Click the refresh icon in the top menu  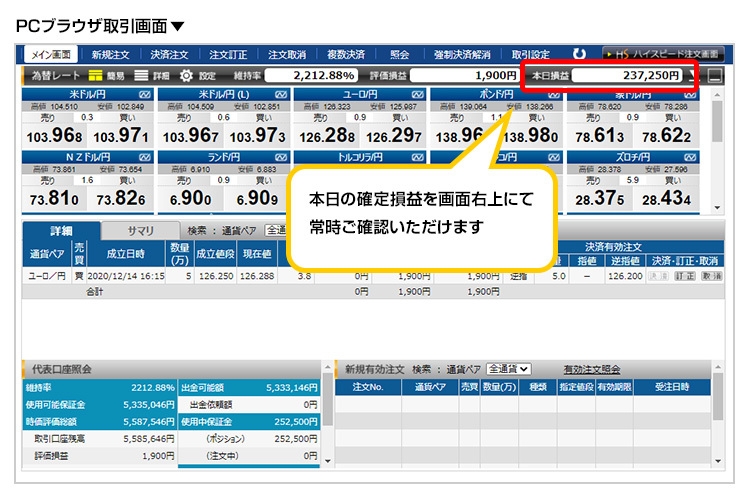pyautogui.click(x=579, y=54)
